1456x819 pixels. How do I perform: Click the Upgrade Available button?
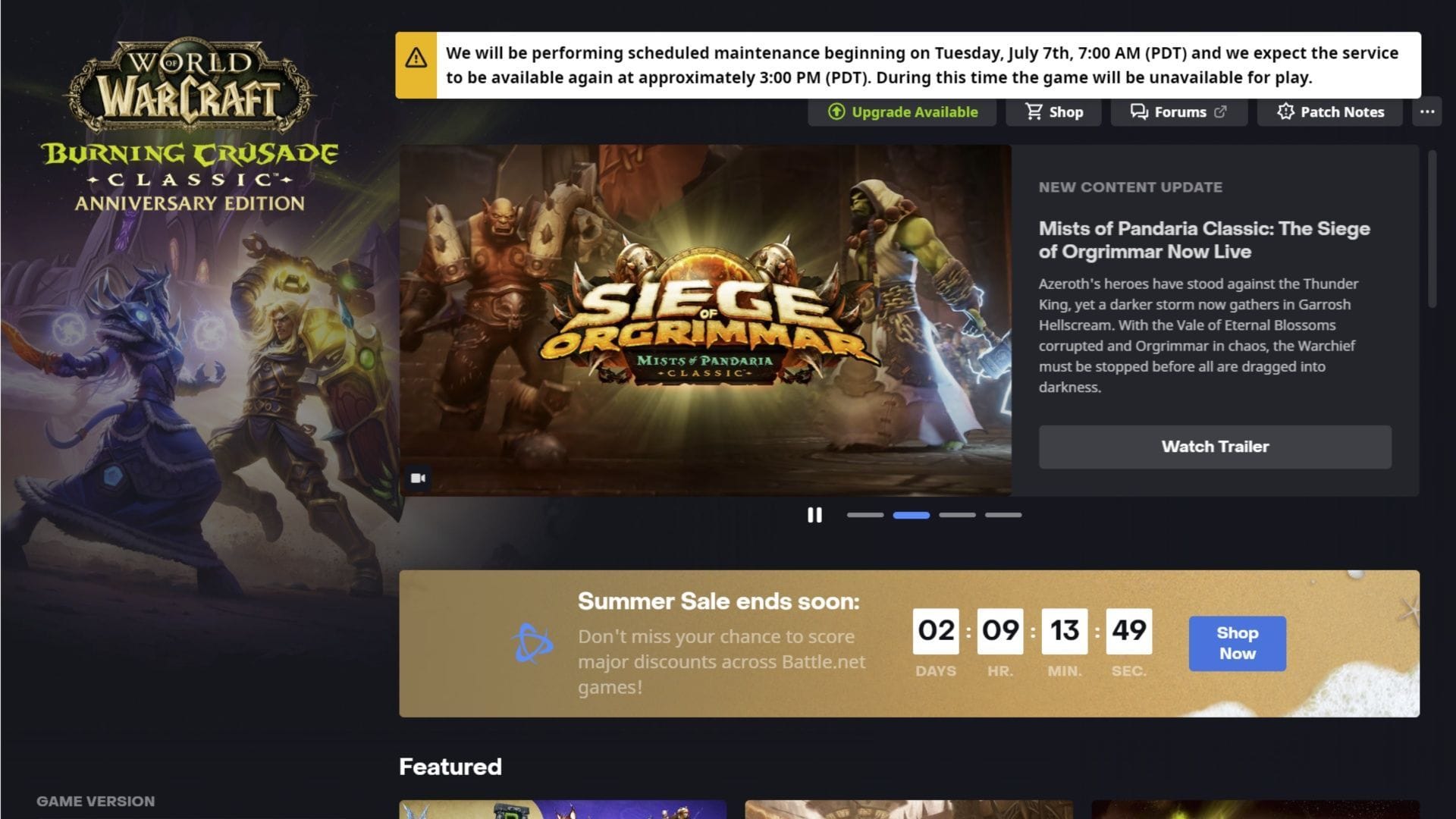902,112
